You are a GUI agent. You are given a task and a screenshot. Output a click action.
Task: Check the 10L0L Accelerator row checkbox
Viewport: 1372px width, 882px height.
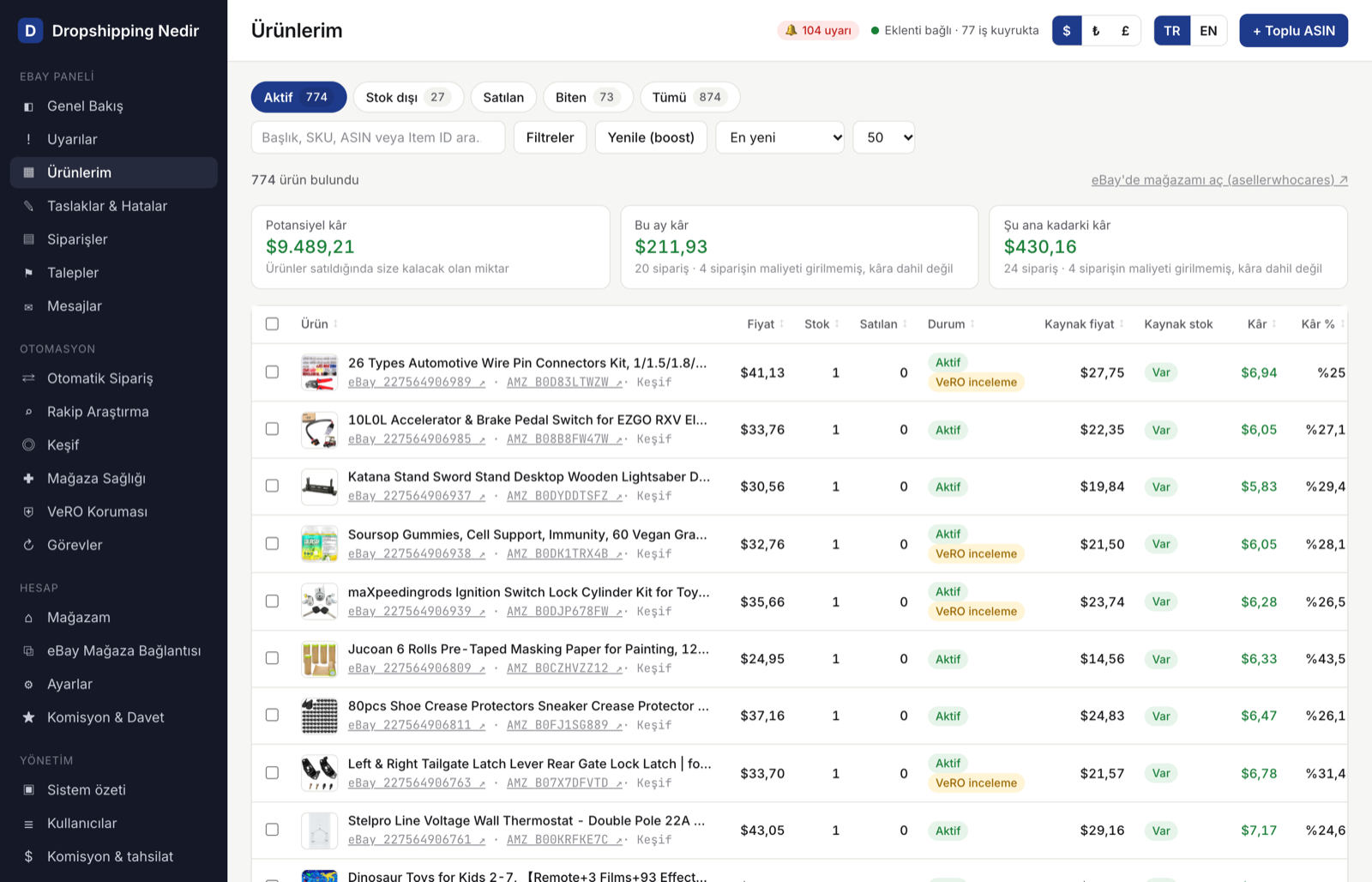272,429
